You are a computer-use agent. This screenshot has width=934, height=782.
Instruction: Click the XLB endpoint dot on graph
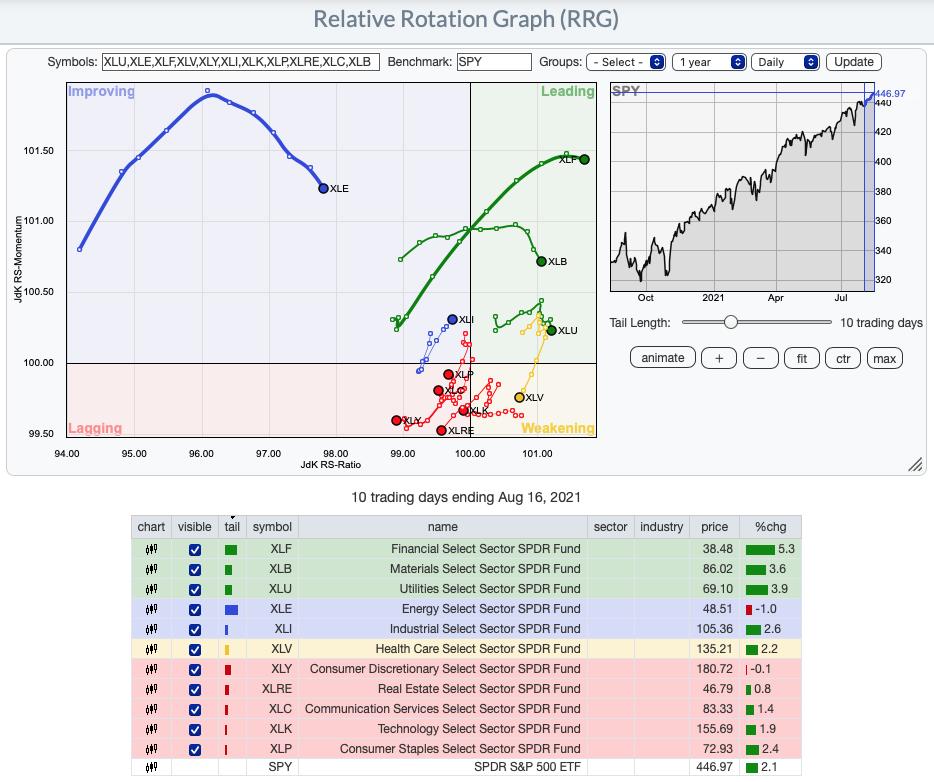(x=541, y=261)
